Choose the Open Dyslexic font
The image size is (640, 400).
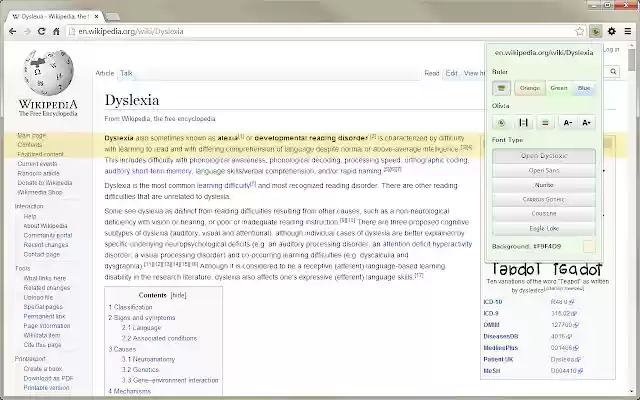tap(544, 156)
